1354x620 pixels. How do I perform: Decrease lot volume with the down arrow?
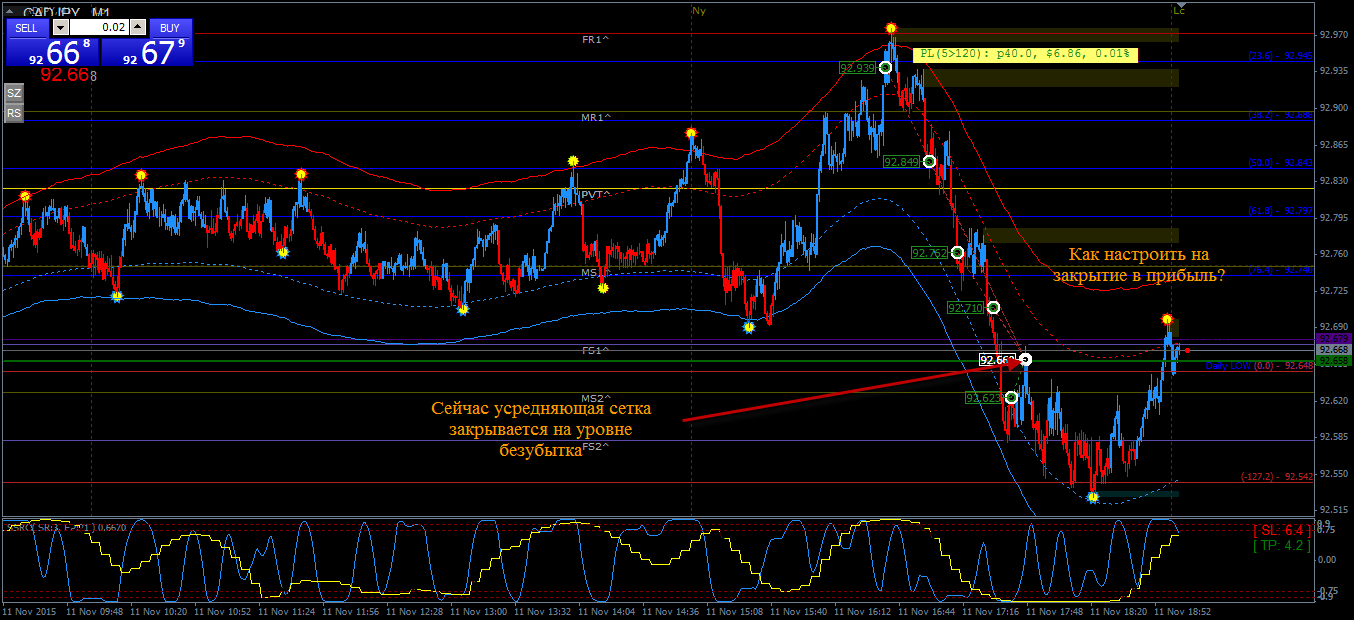pos(60,28)
